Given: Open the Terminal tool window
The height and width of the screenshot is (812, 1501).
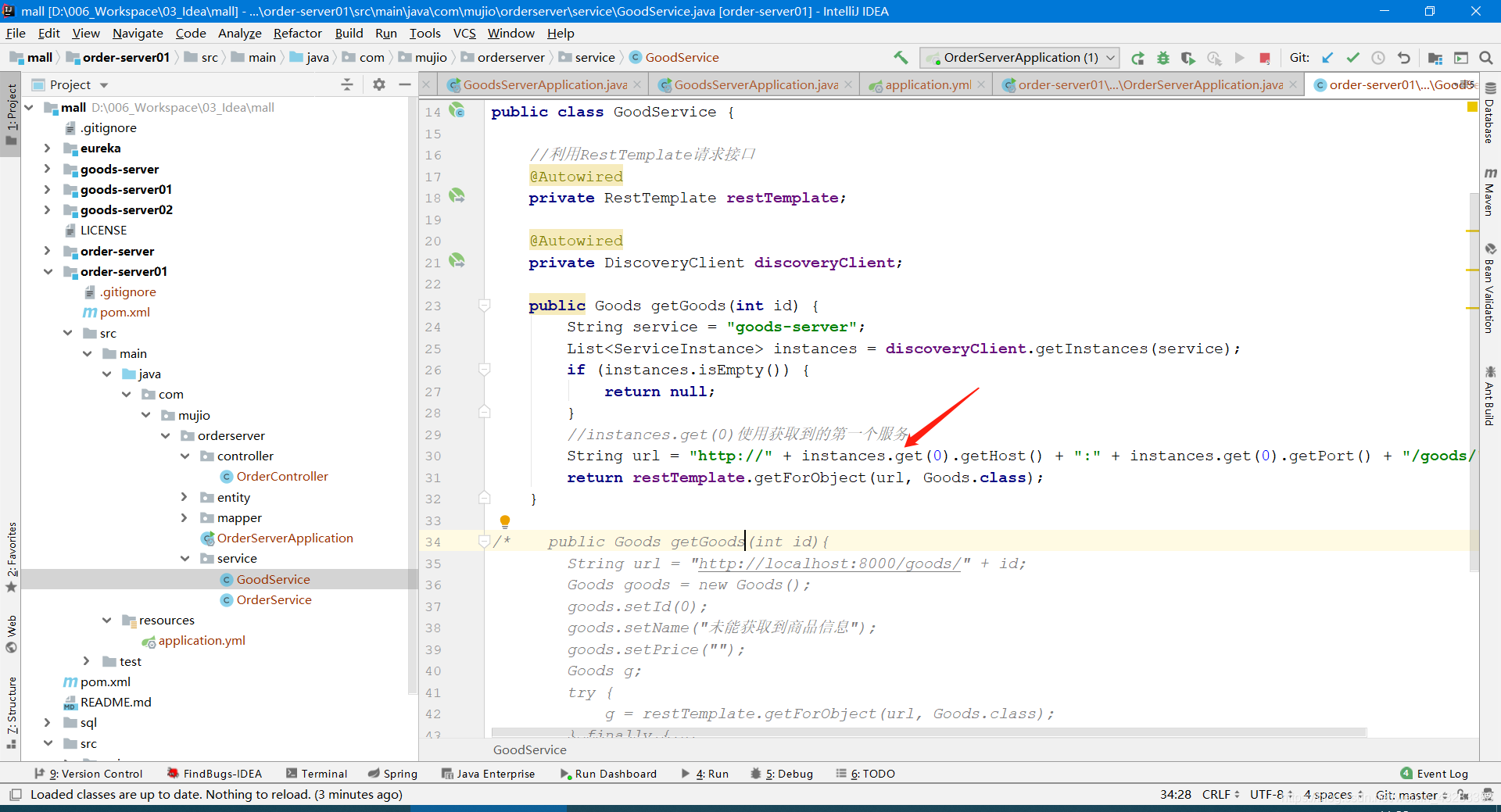Looking at the screenshot, I should (x=317, y=774).
